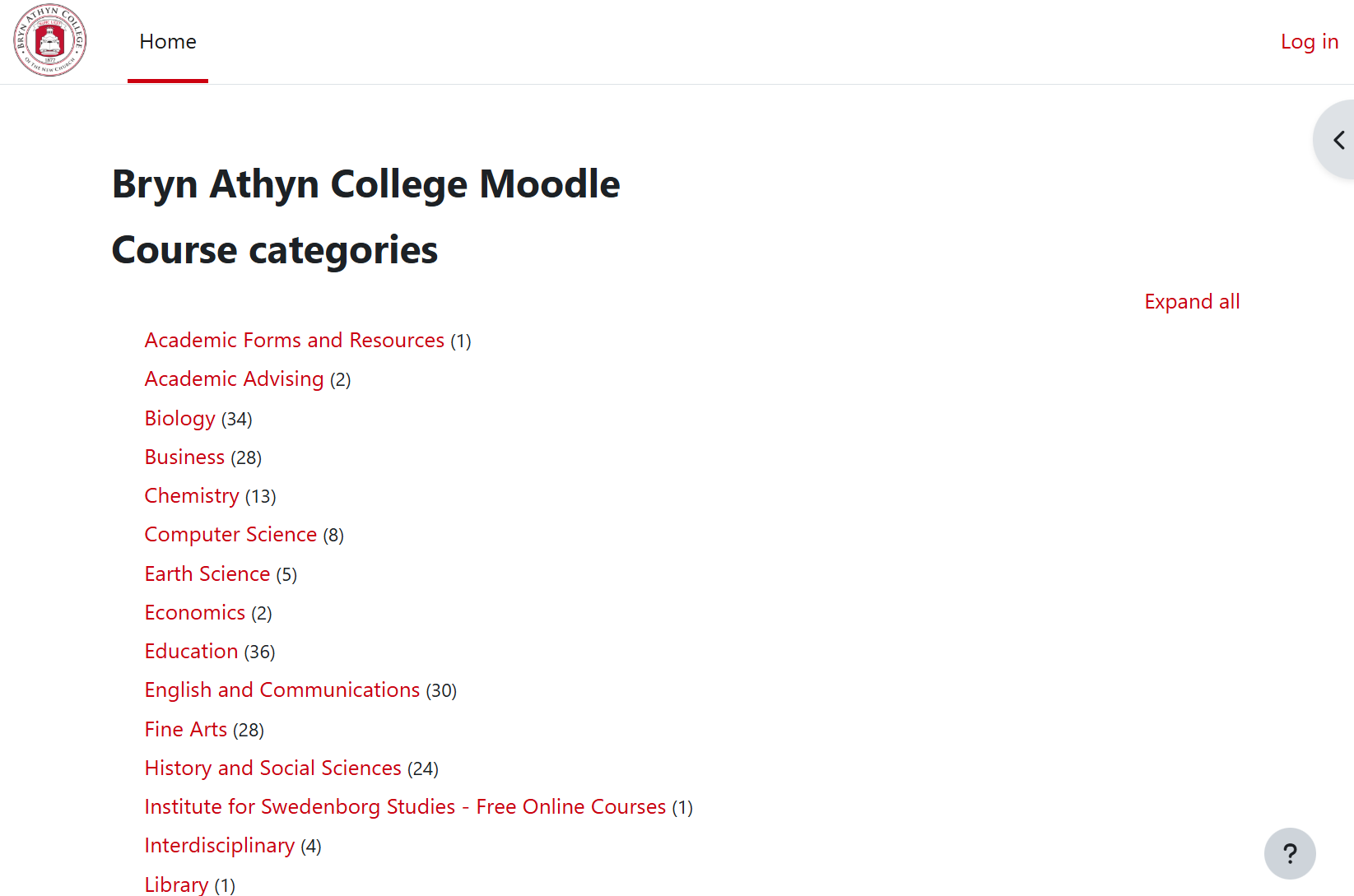Open the Chemistry category
This screenshot has height=896, width=1354.
(192, 495)
